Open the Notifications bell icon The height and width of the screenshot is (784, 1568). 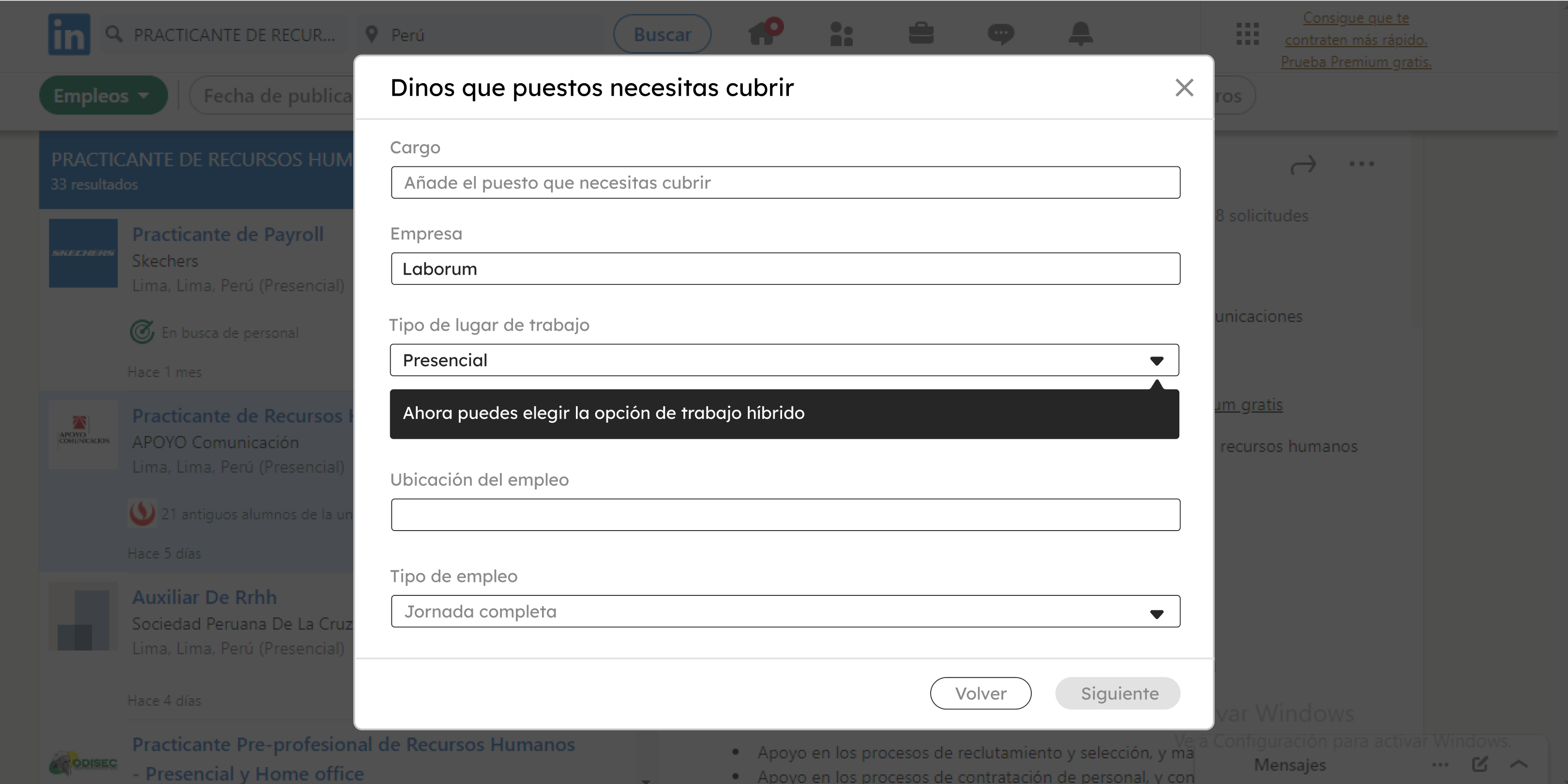point(1081,33)
